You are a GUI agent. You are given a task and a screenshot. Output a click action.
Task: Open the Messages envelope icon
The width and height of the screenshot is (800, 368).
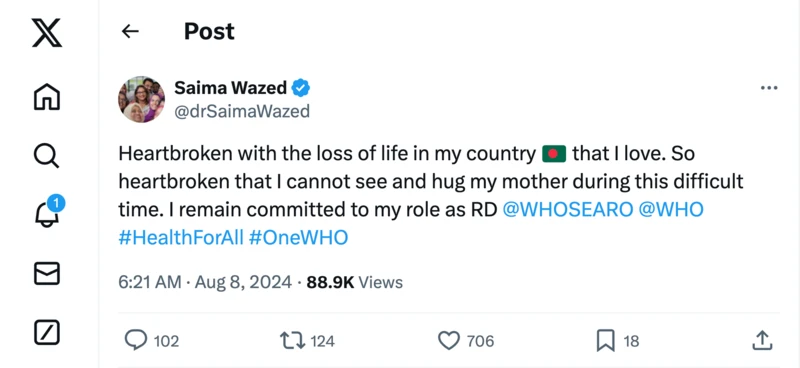pos(47,274)
